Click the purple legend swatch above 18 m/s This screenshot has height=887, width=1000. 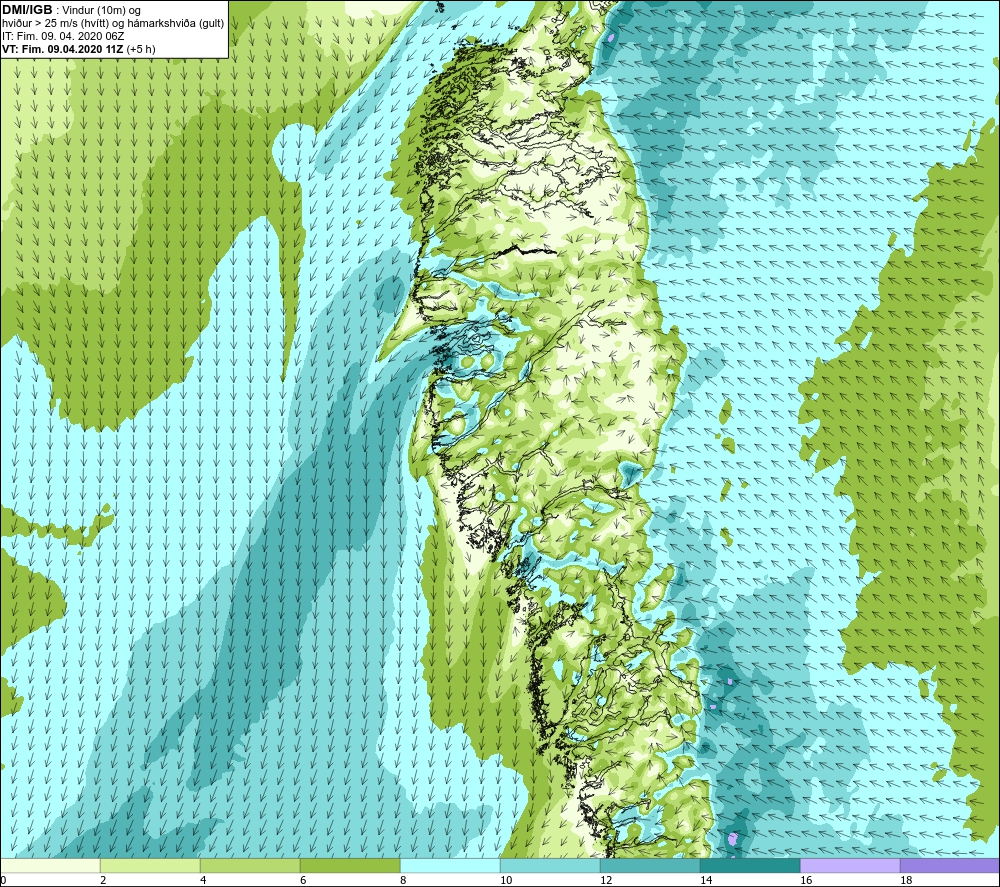point(950,865)
